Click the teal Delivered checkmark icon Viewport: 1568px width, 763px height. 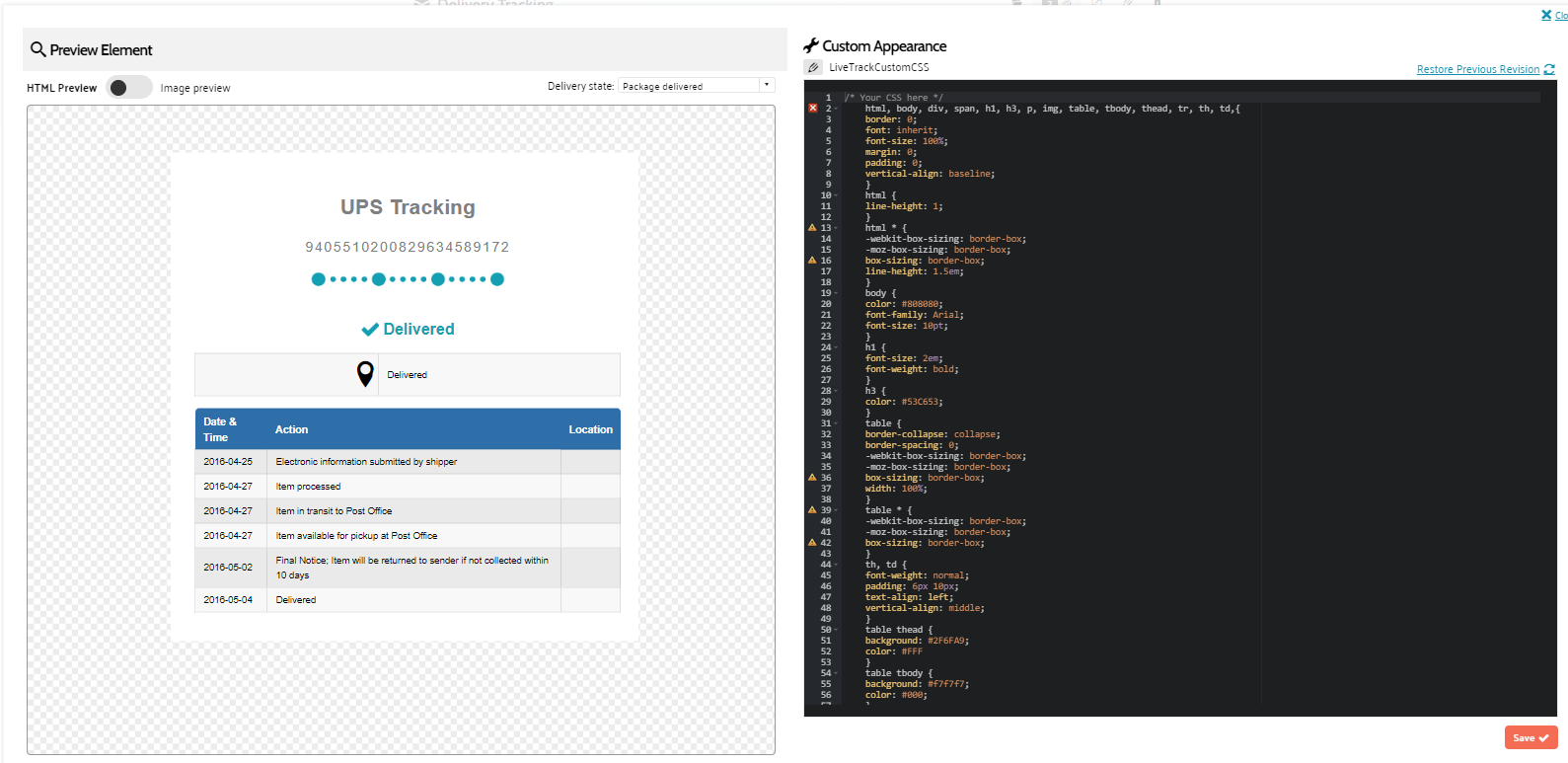click(370, 330)
